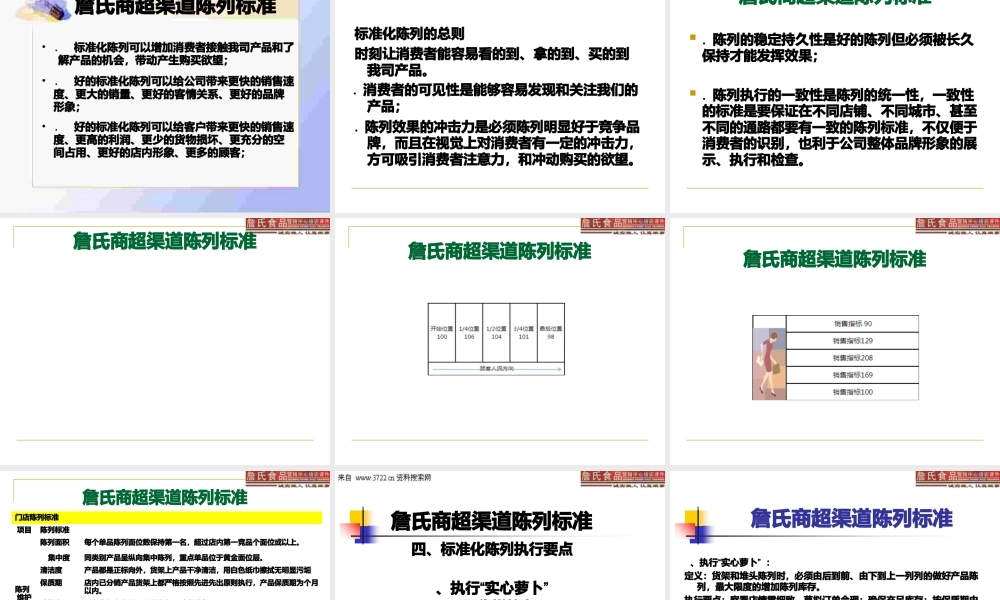Click the 销售指标169 shelf row

click(853, 375)
